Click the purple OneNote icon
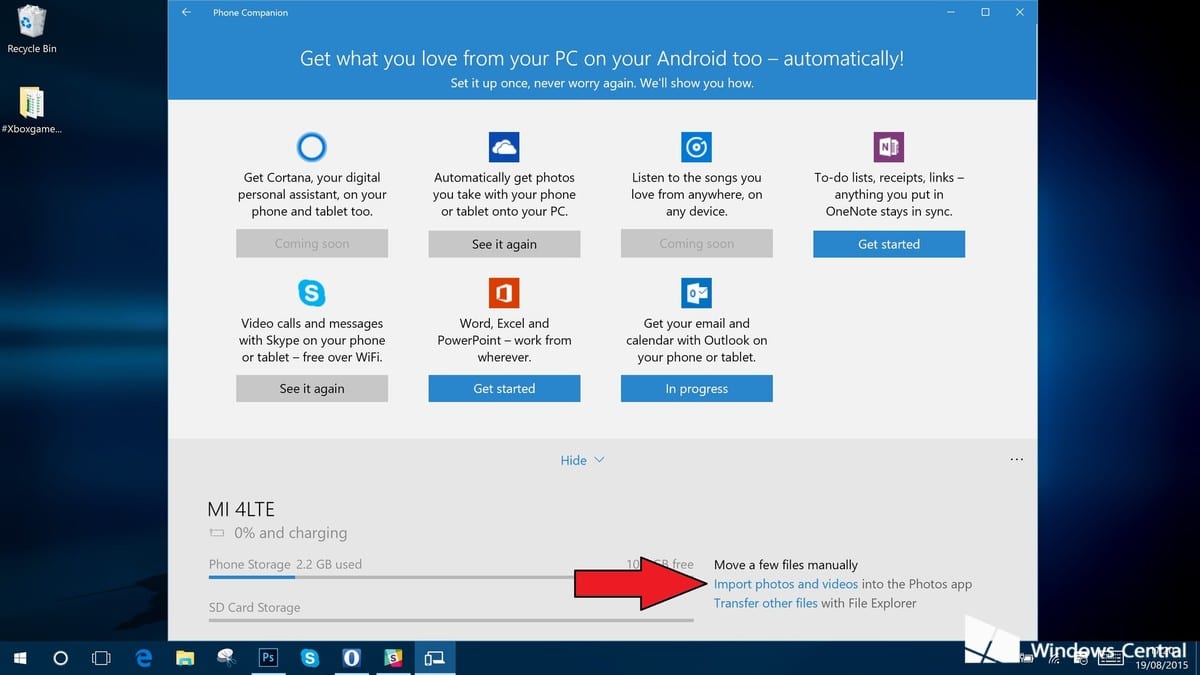The height and width of the screenshot is (675, 1200). [888, 147]
